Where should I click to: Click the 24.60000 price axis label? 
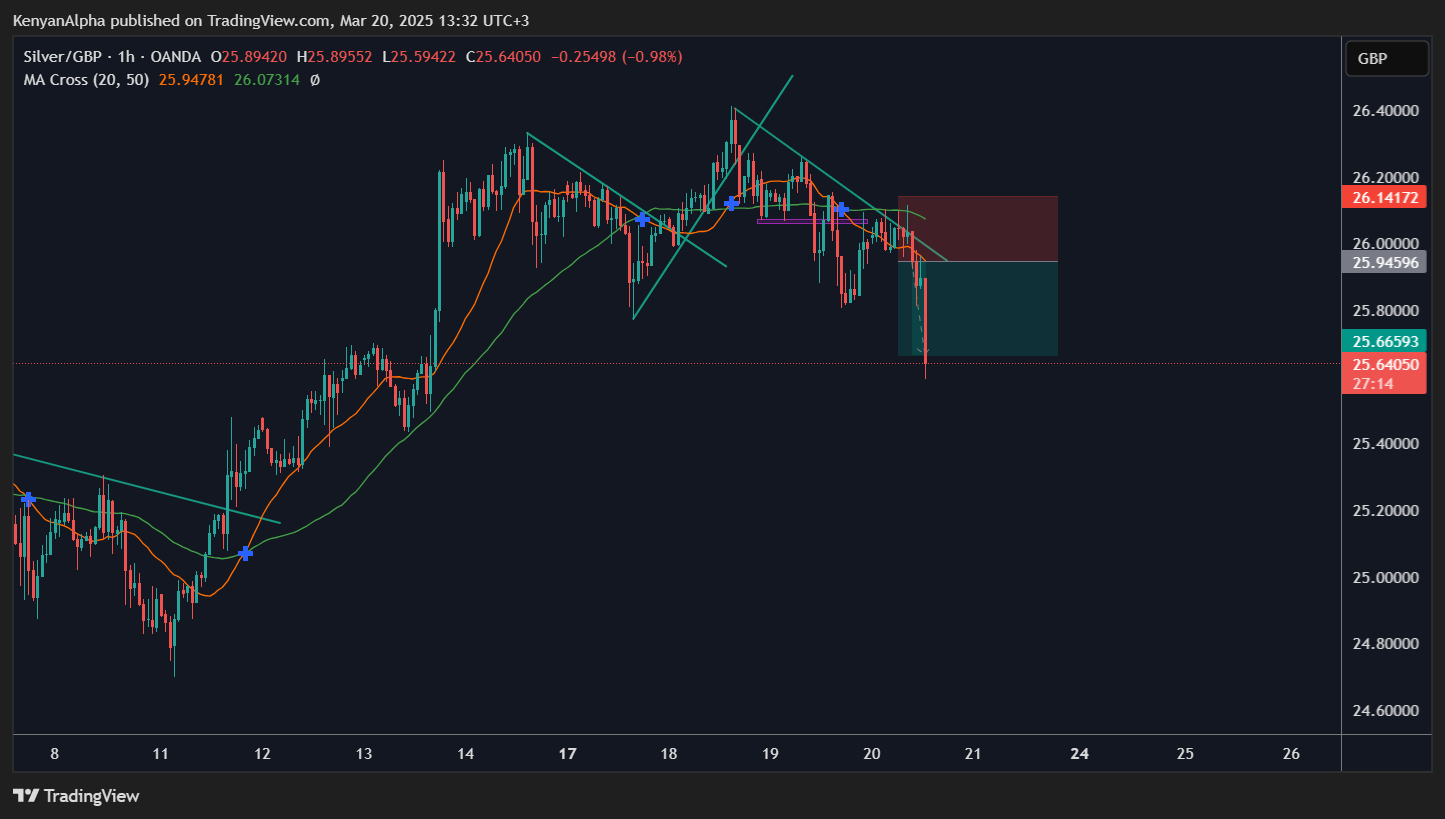tap(1385, 711)
